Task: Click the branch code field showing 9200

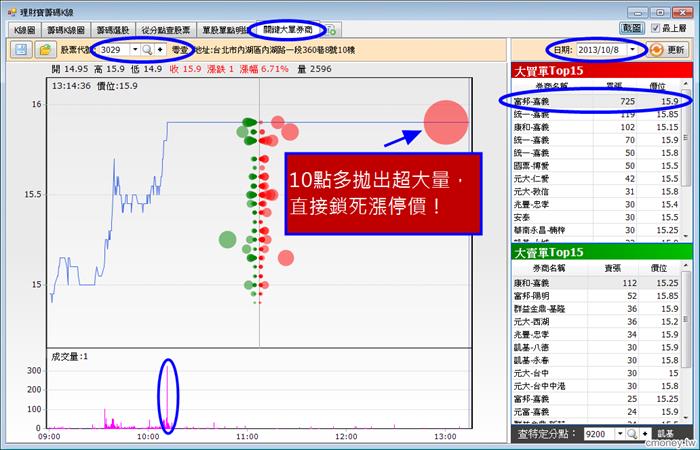Action: tap(600, 433)
